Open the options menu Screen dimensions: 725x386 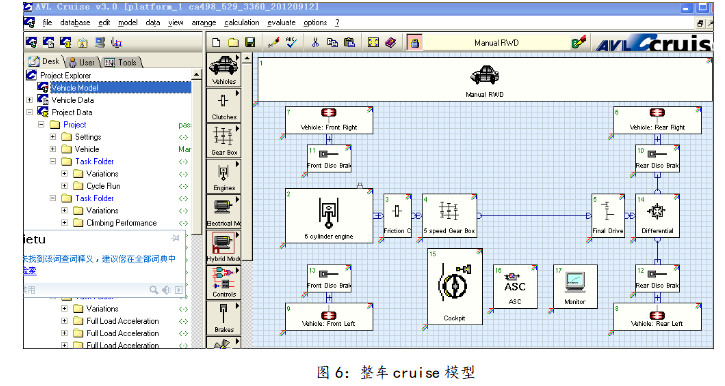click(x=315, y=22)
